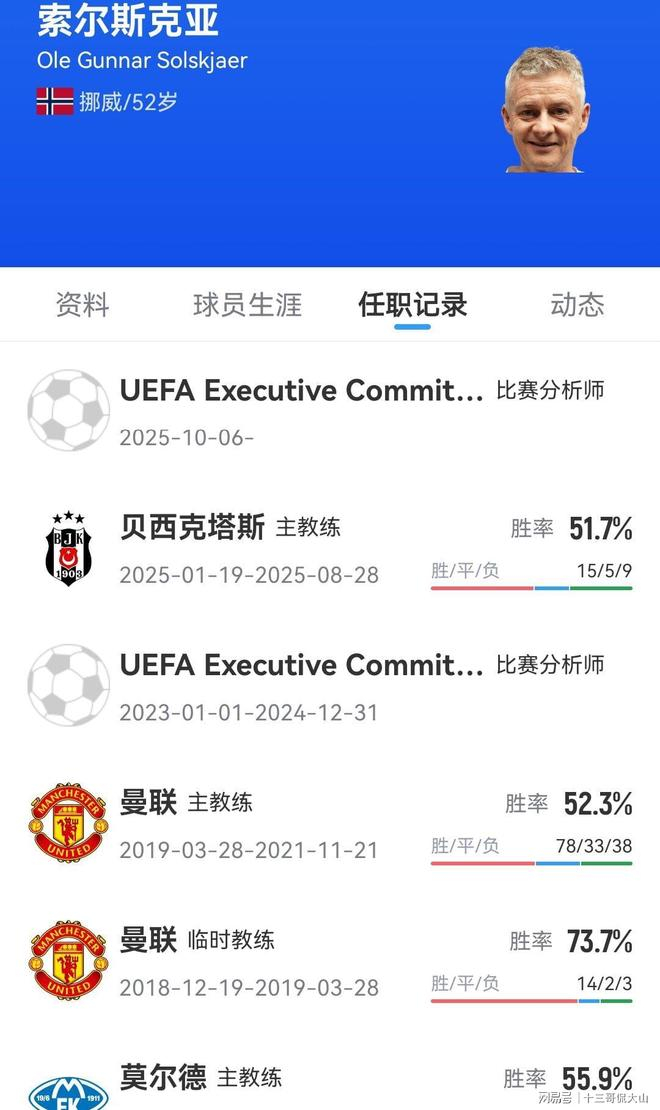Click the 2025-10-06 UEFA Executive Committee title
This screenshot has height=1110, width=660.
(x=301, y=390)
